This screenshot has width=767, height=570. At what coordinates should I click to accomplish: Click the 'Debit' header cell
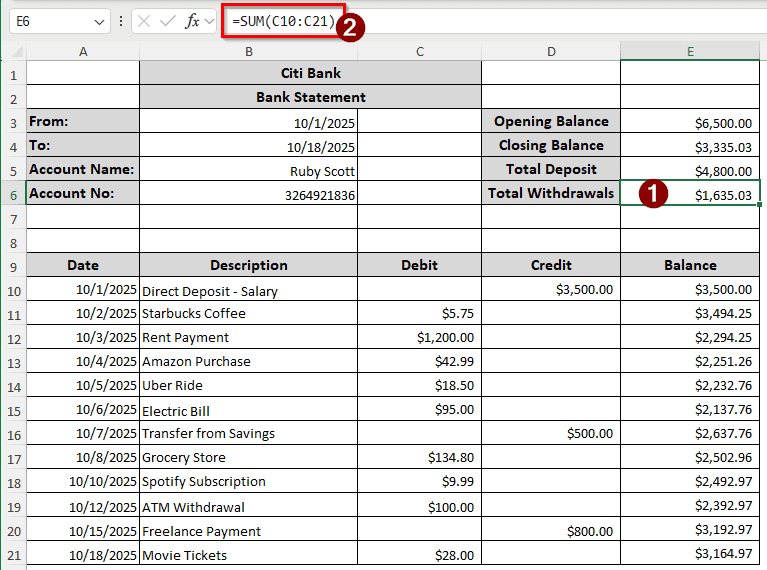(x=420, y=265)
